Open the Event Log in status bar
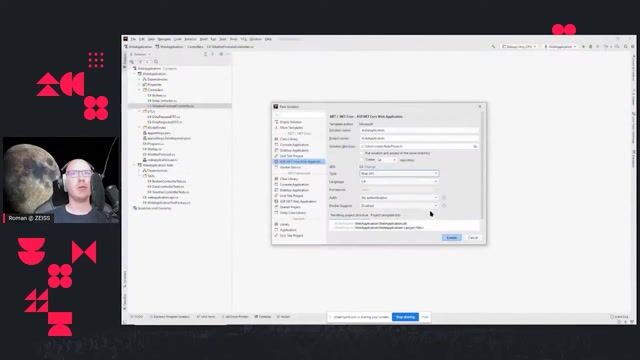Screen dimensions: 640x360 619,317
